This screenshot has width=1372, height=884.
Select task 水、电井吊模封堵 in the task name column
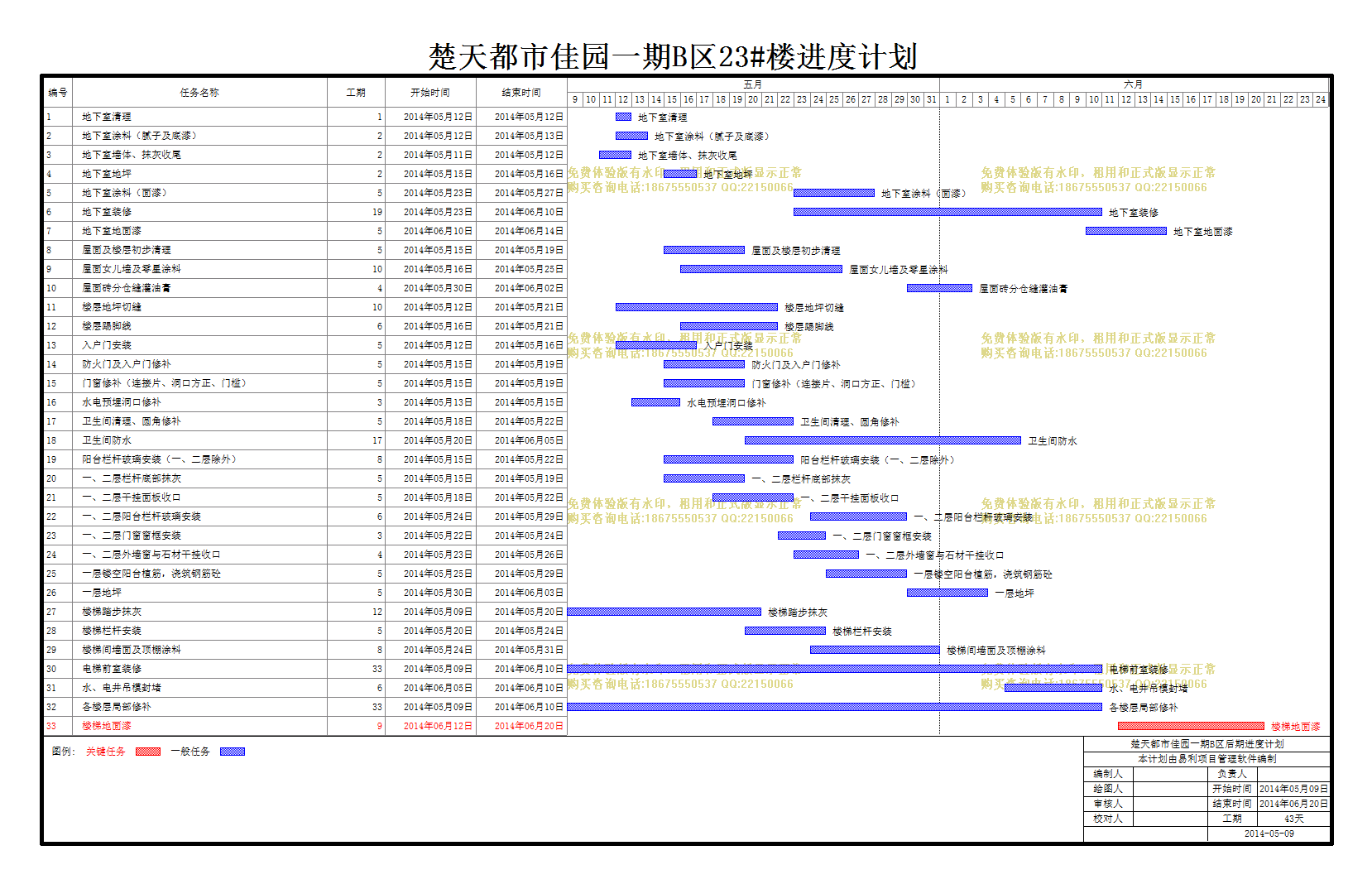(x=122, y=688)
